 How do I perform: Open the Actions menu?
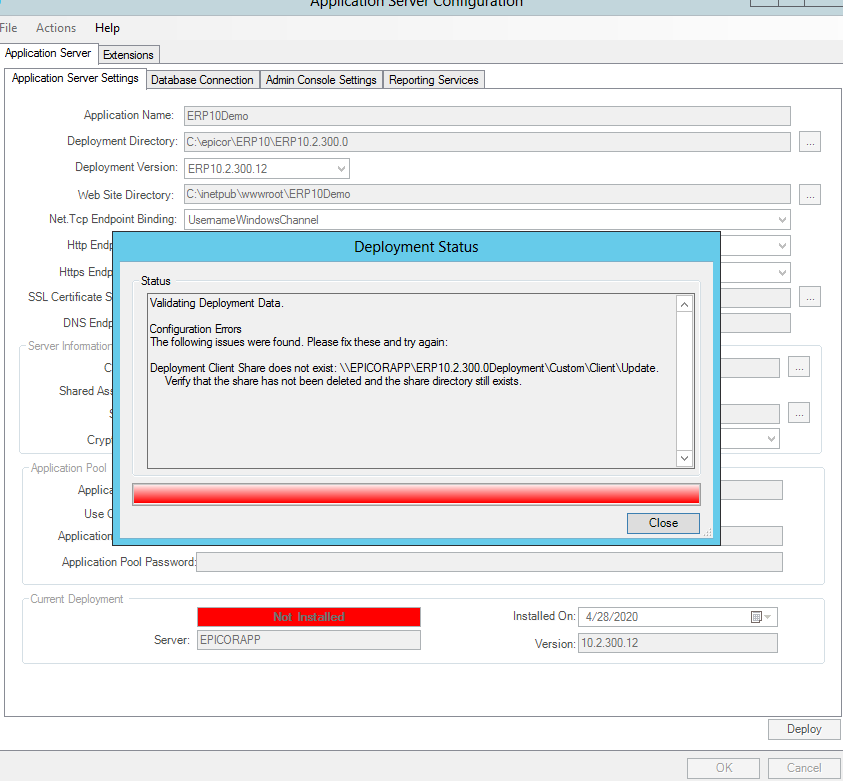click(x=55, y=27)
